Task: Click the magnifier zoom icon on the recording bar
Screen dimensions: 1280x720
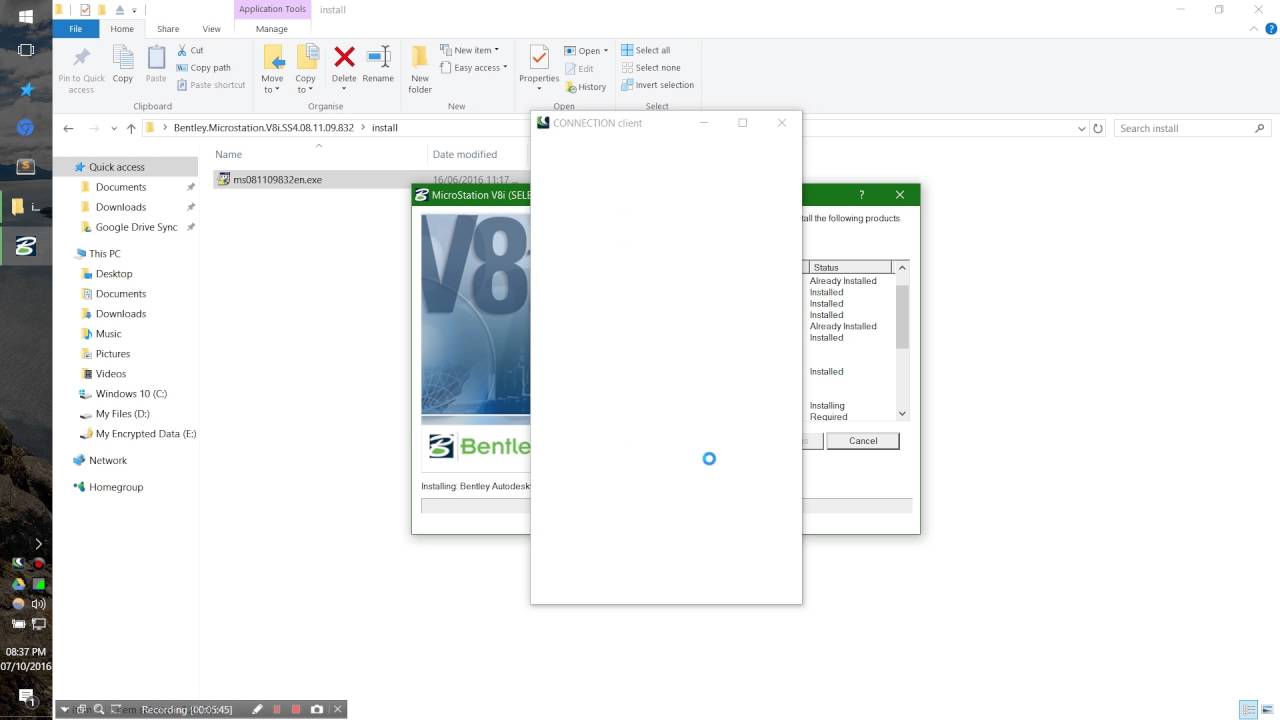Action: (x=99, y=709)
